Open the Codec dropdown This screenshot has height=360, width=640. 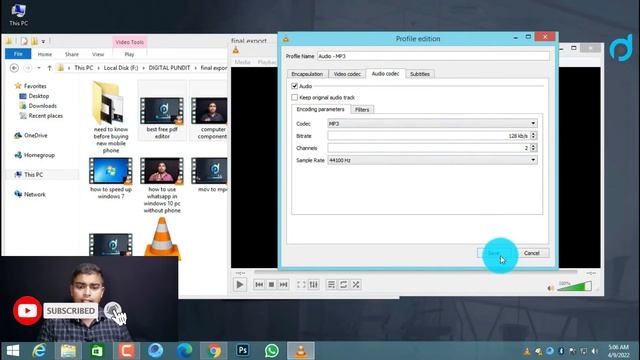pyautogui.click(x=432, y=123)
